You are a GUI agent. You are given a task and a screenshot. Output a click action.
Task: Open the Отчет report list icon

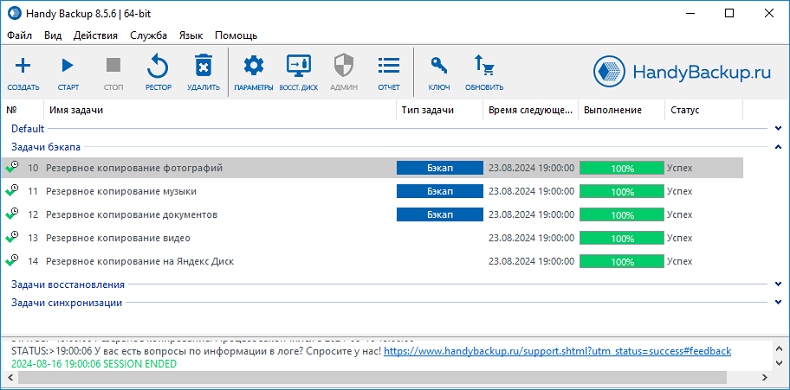[388, 66]
